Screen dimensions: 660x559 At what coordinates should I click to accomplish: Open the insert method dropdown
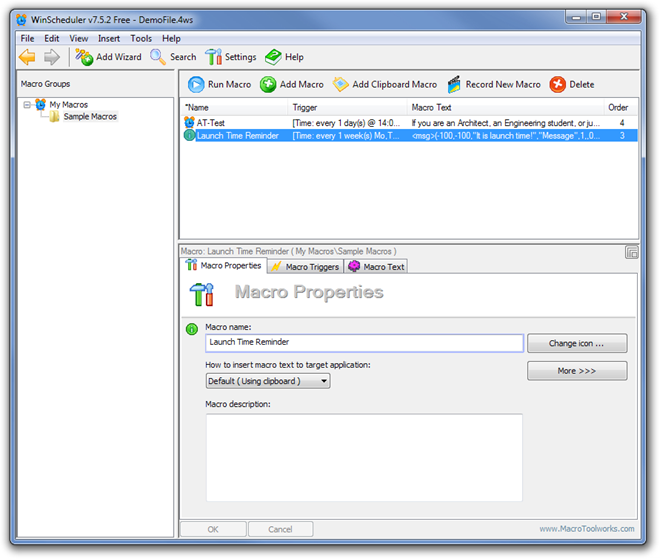coord(268,381)
